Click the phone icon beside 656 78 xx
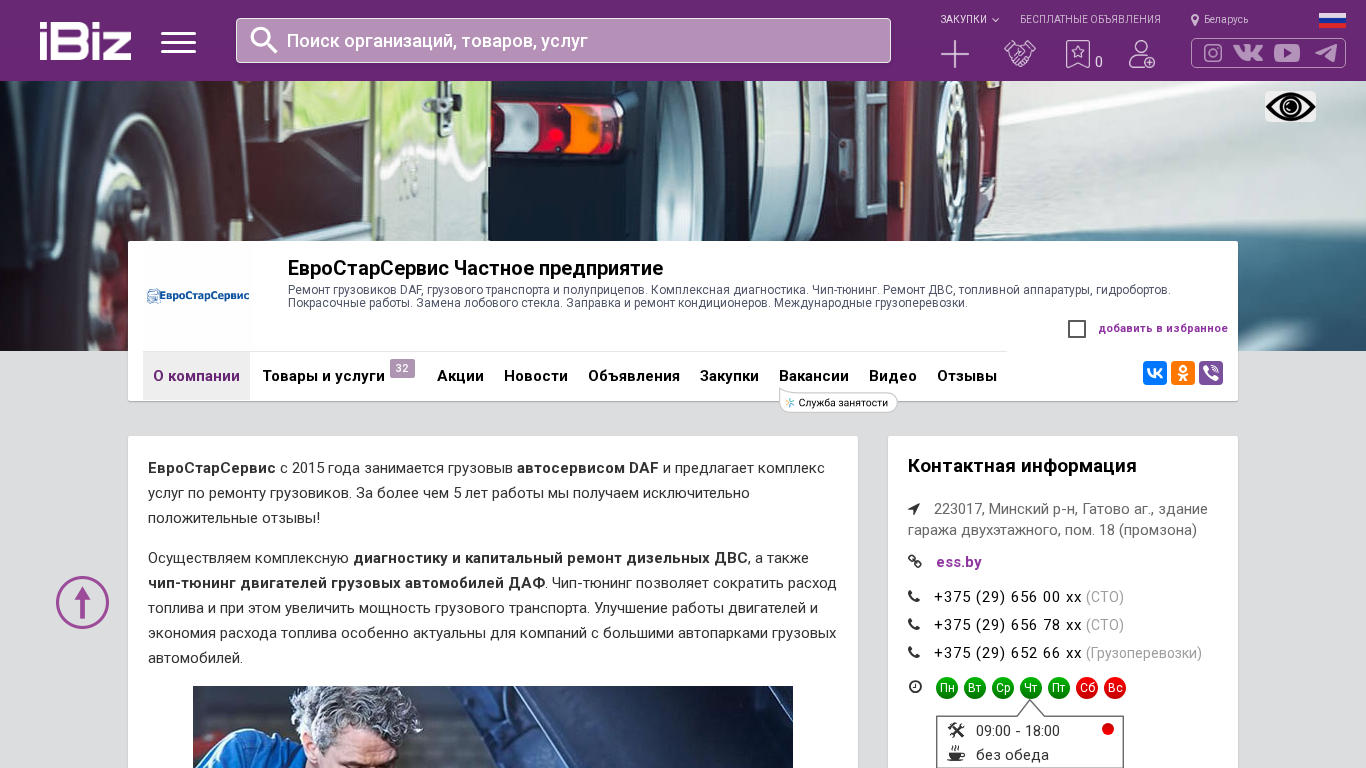Viewport: 1366px width, 768px height. click(914, 625)
